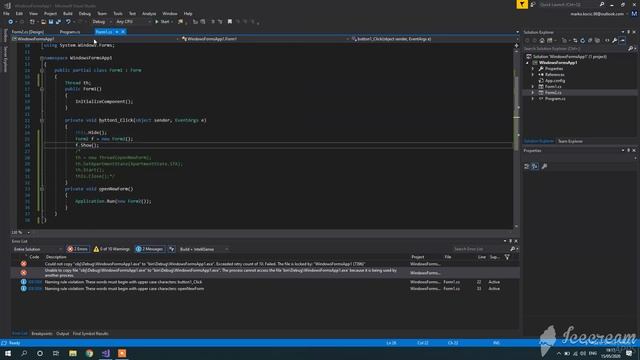Open the Edit menu

pos(19,13)
